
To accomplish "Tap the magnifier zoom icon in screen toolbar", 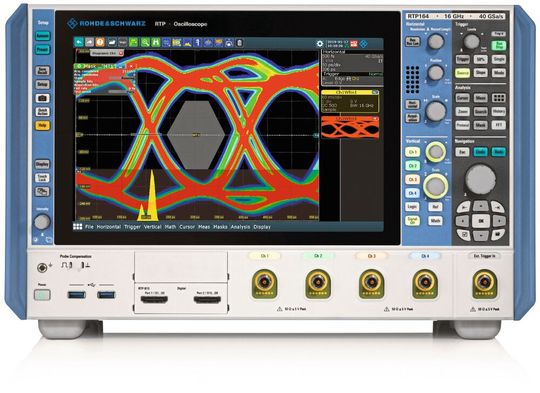I will click(145, 42).
